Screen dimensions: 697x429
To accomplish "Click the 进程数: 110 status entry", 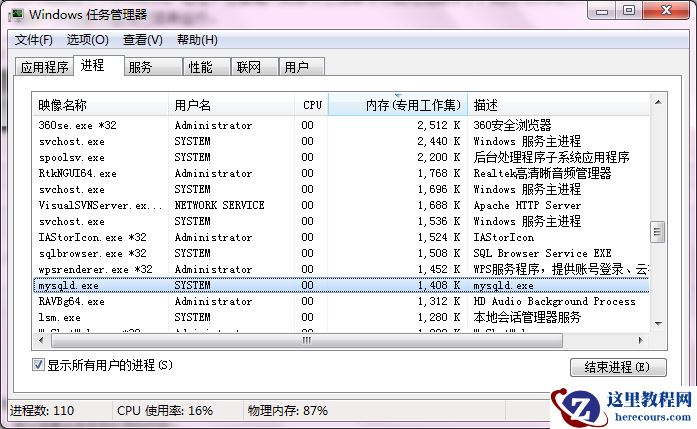I will click(42, 410).
